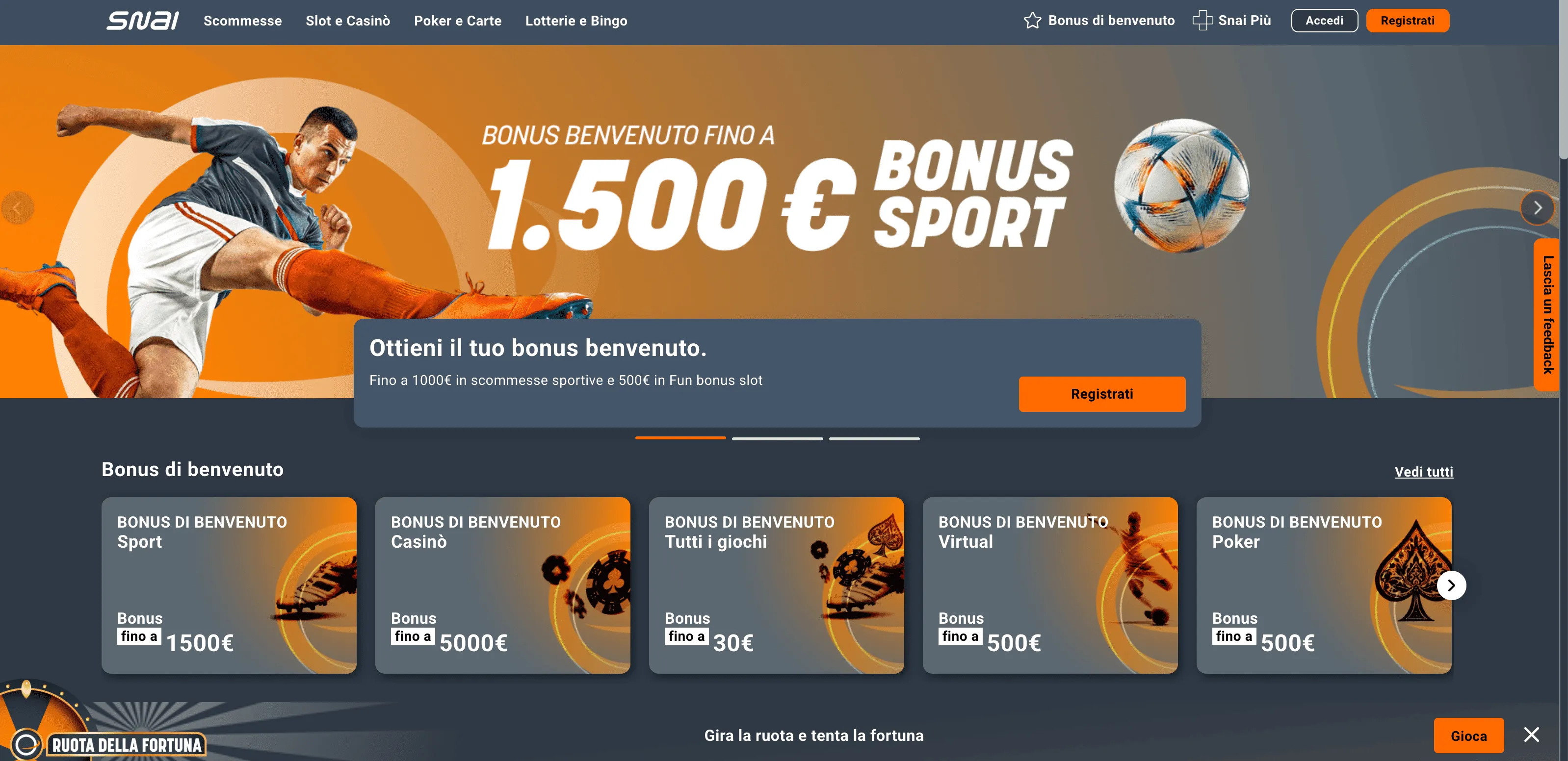Open the Casinò 5000€ bonus card
Viewport: 1568px width, 761px height.
coord(502,585)
